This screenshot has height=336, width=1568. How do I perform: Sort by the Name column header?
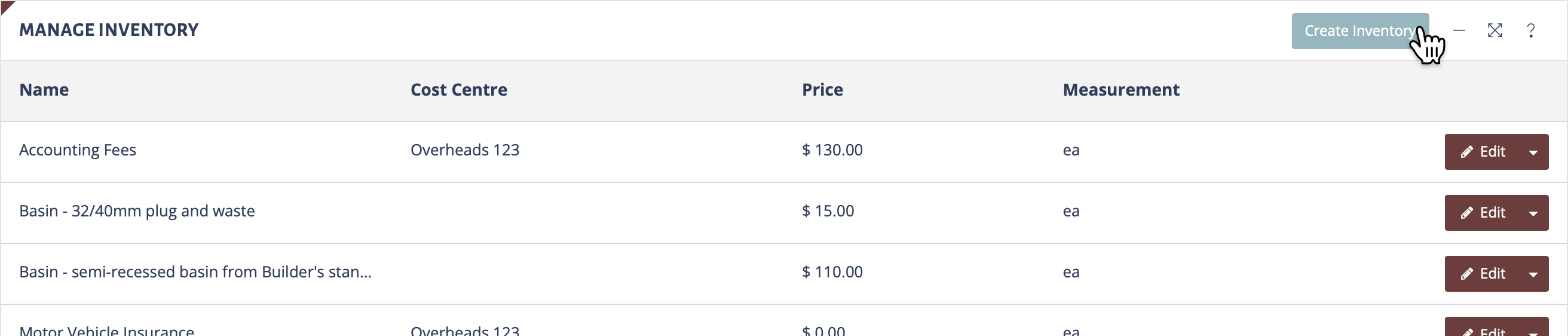pyautogui.click(x=44, y=90)
